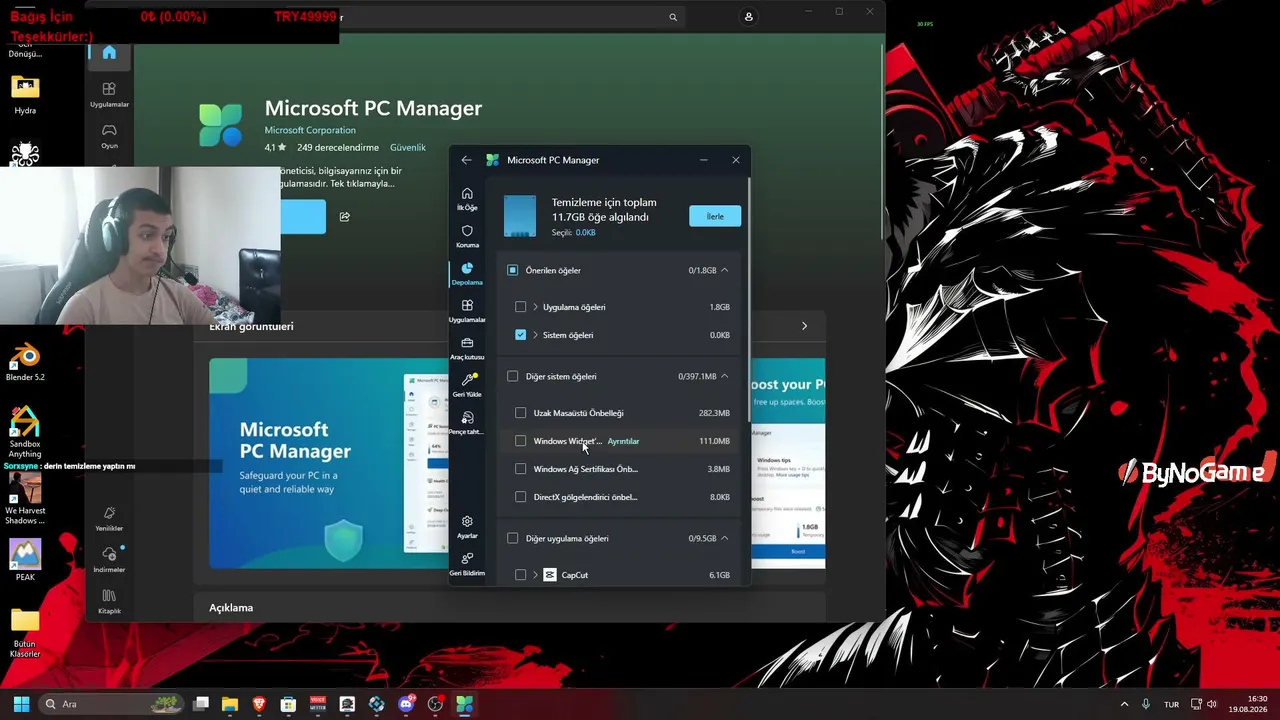Screen dimensions: 1280x720
Task: Collapse the Diğer uygulama öğeleri section
Action: point(725,538)
